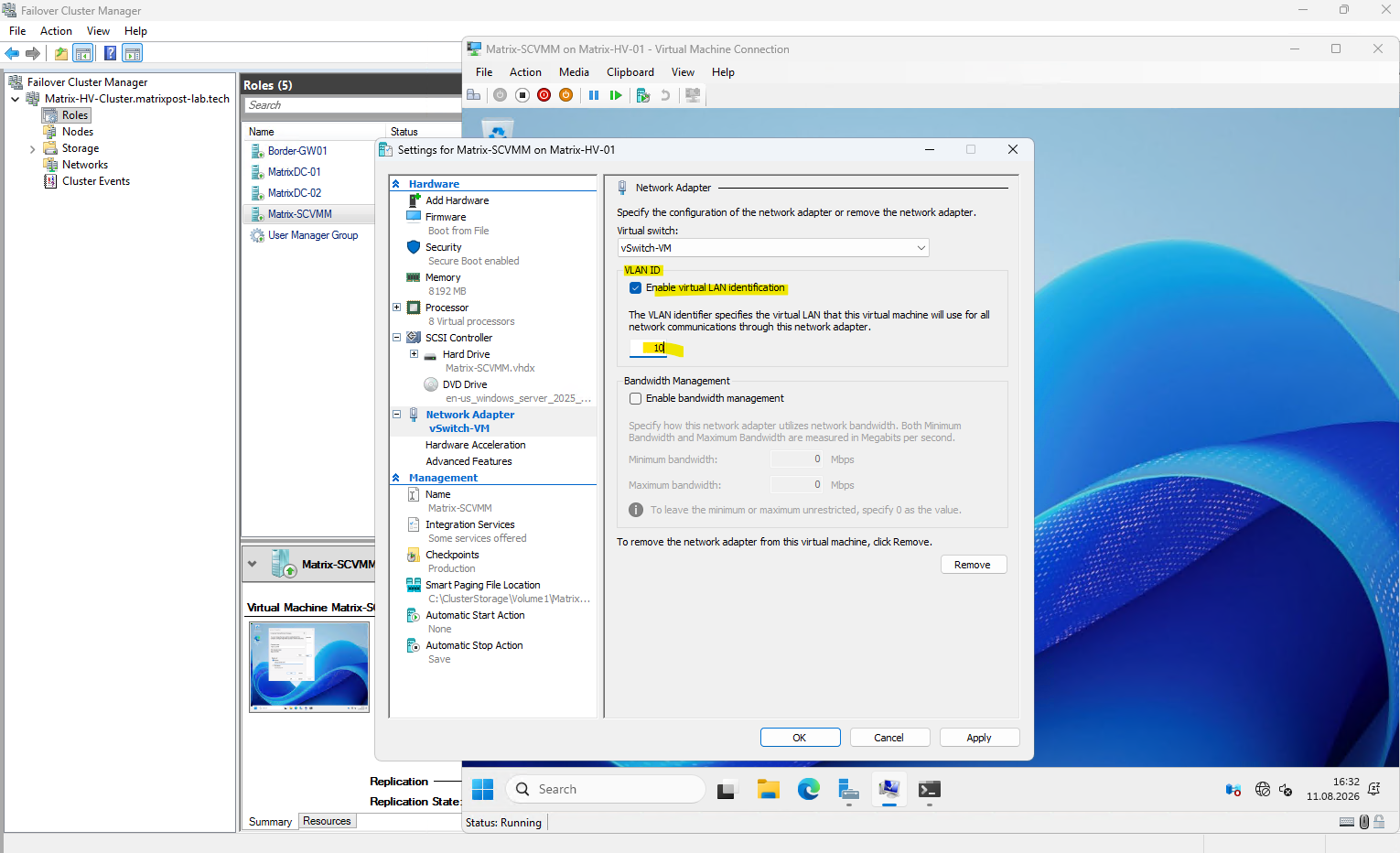Uncheck Enable virtual LAN identification
1400x853 pixels.
635,288
